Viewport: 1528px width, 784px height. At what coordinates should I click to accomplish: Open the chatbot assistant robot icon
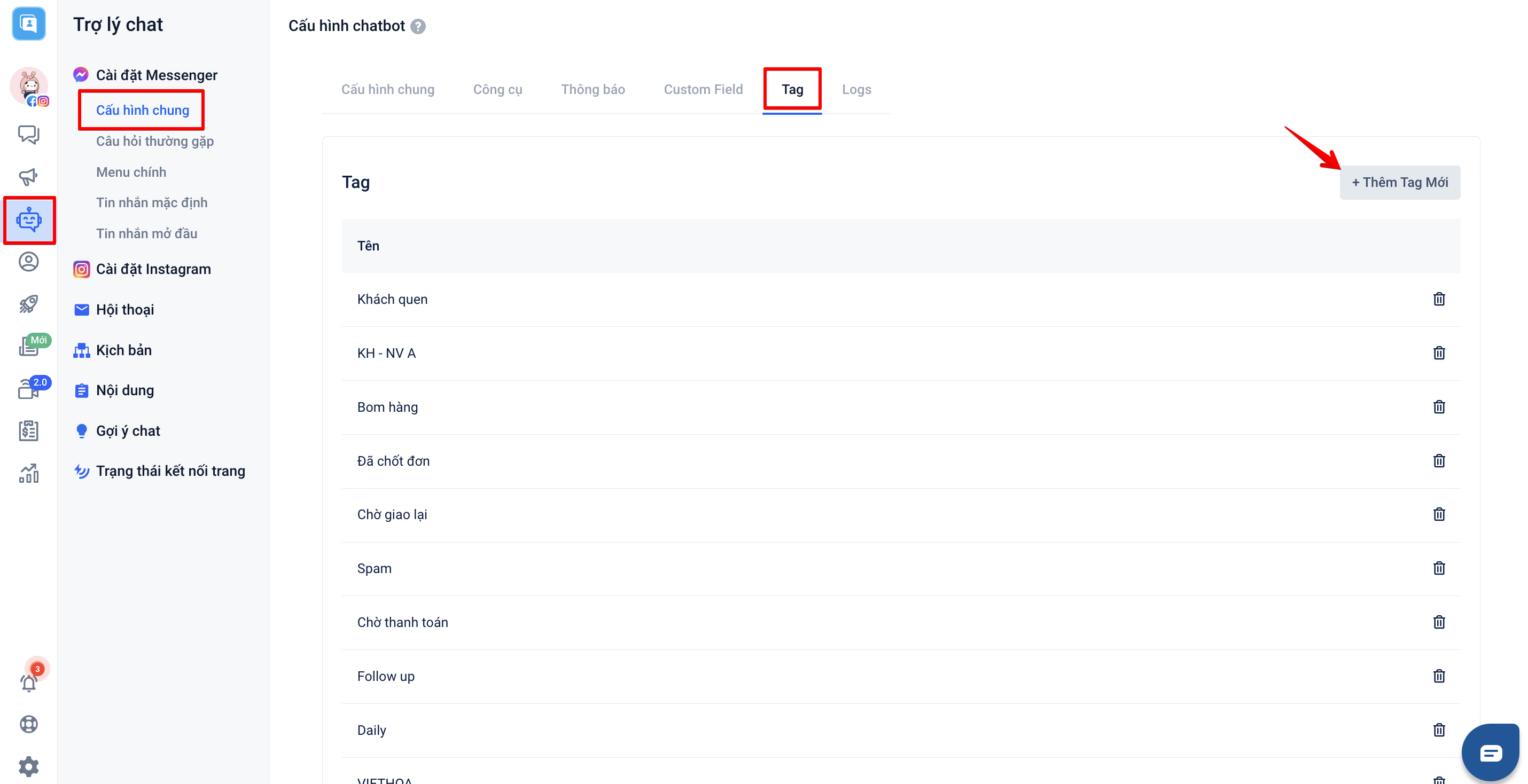click(28, 220)
